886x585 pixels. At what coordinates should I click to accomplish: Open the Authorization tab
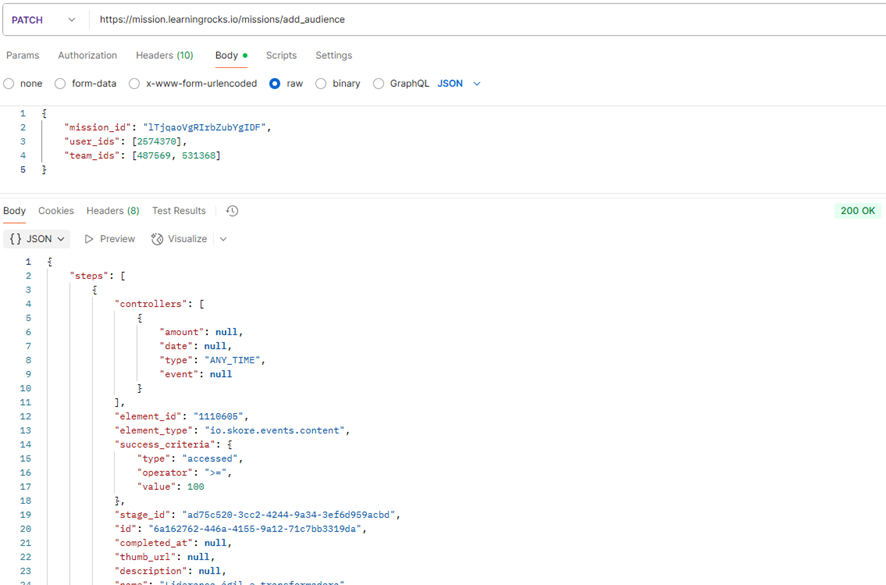click(x=87, y=56)
